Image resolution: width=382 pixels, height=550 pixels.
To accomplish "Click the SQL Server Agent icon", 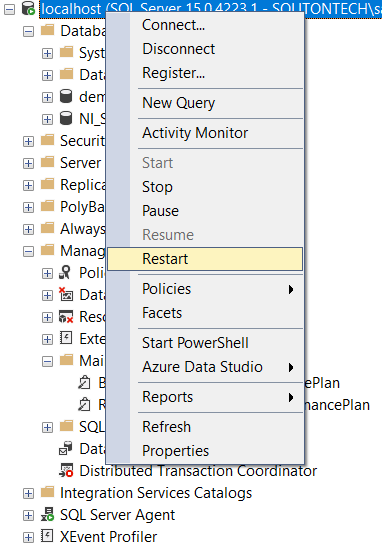I will [47, 515].
